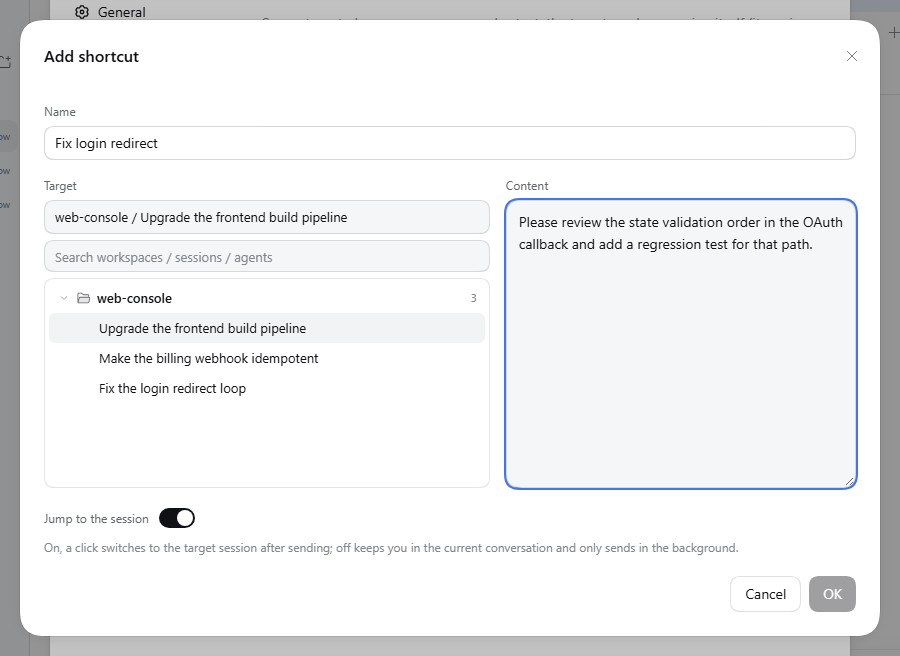
Task: Close the Add shortcut dialog
Action: click(852, 56)
